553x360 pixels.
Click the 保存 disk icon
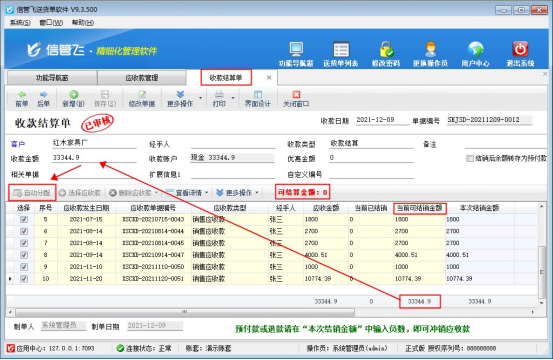point(105,94)
